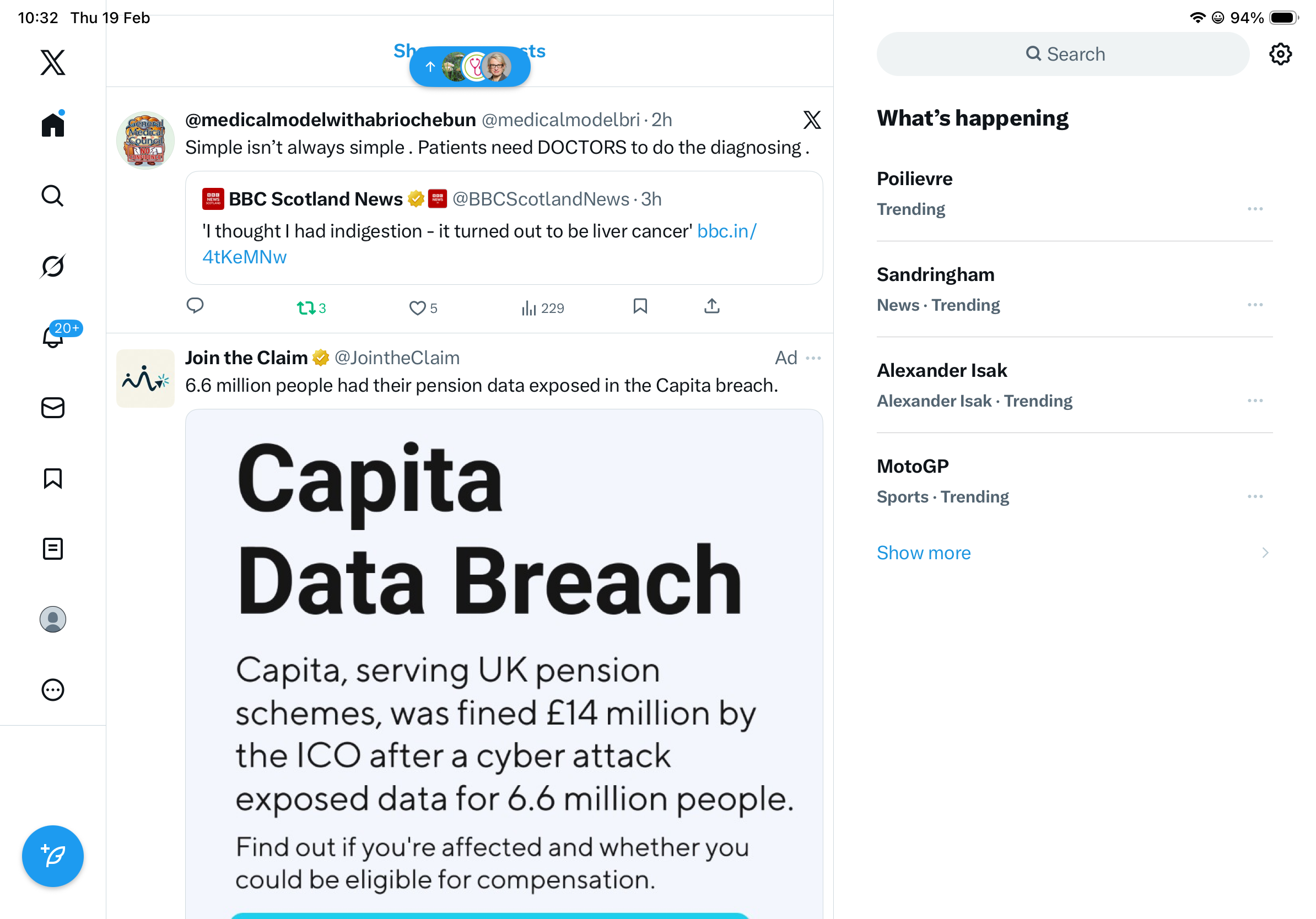Open options menu for Poilievre trend
Image resolution: width=1316 pixels, height=919 pixels.
1255,209
